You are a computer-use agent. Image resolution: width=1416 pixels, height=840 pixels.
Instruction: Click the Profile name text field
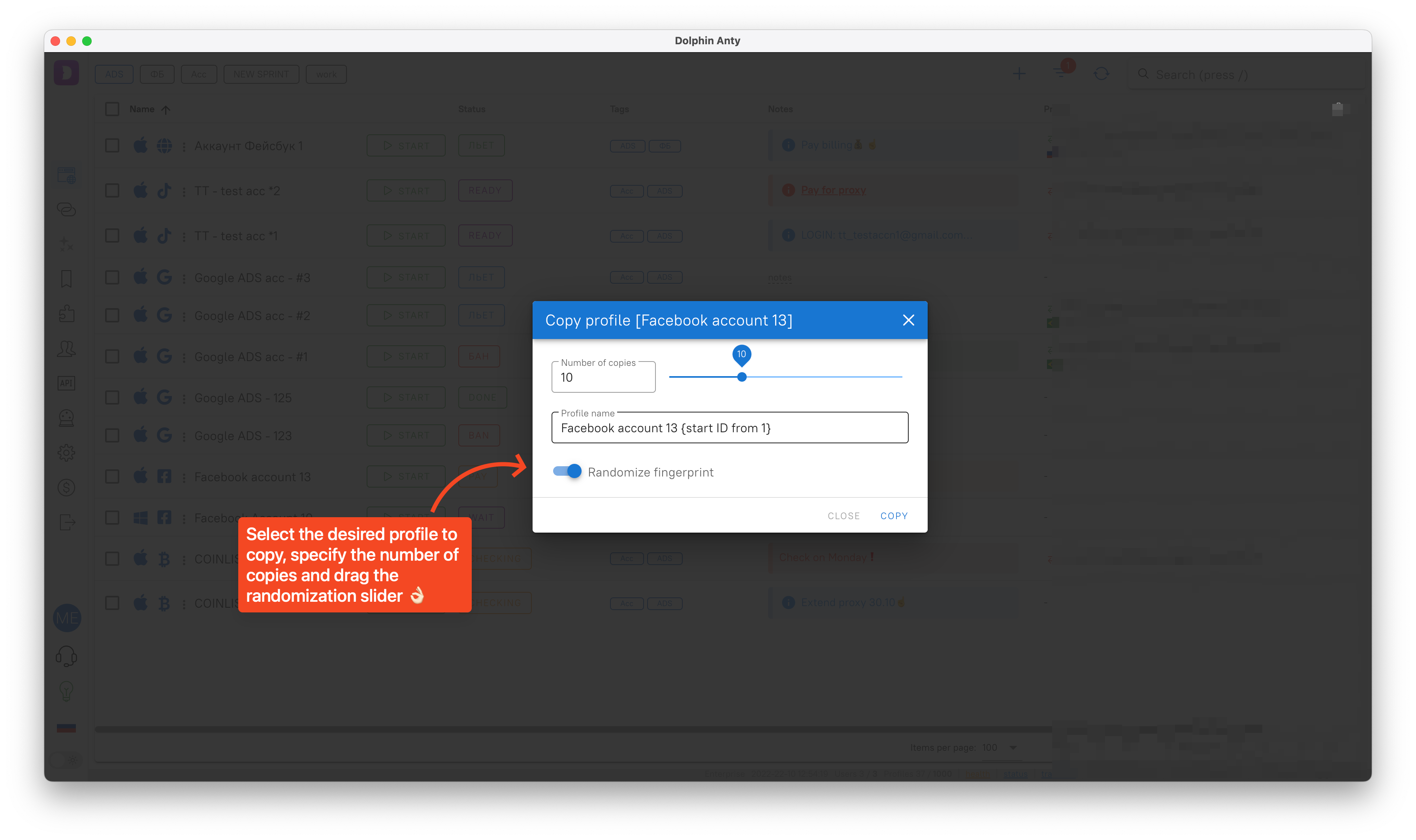(729, 428)
